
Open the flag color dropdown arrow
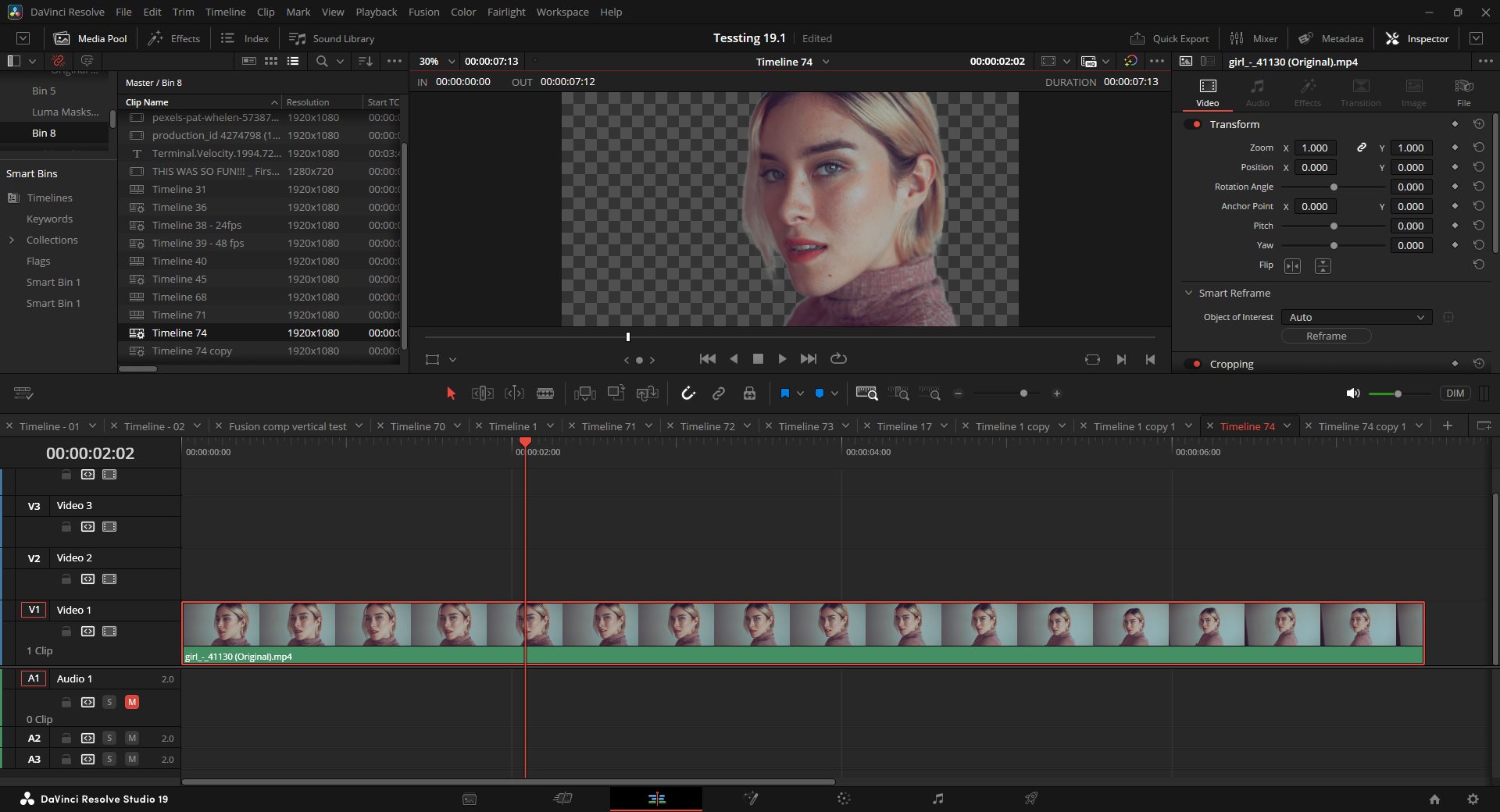[800, 394]
